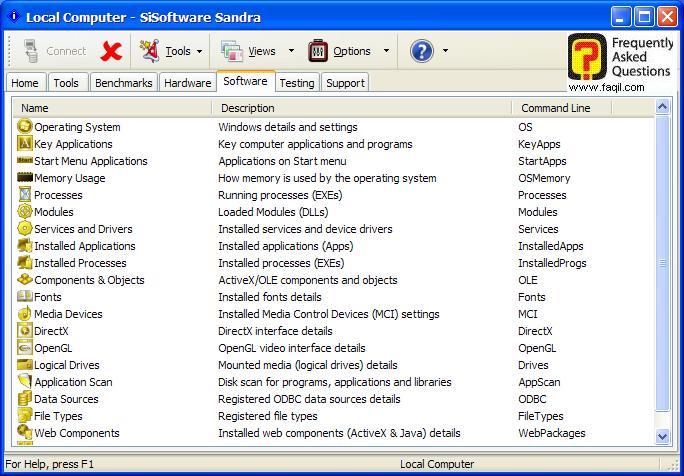Click the Connect toolbar button
This screenshot has width=684, height=476.
coord(55,51)
